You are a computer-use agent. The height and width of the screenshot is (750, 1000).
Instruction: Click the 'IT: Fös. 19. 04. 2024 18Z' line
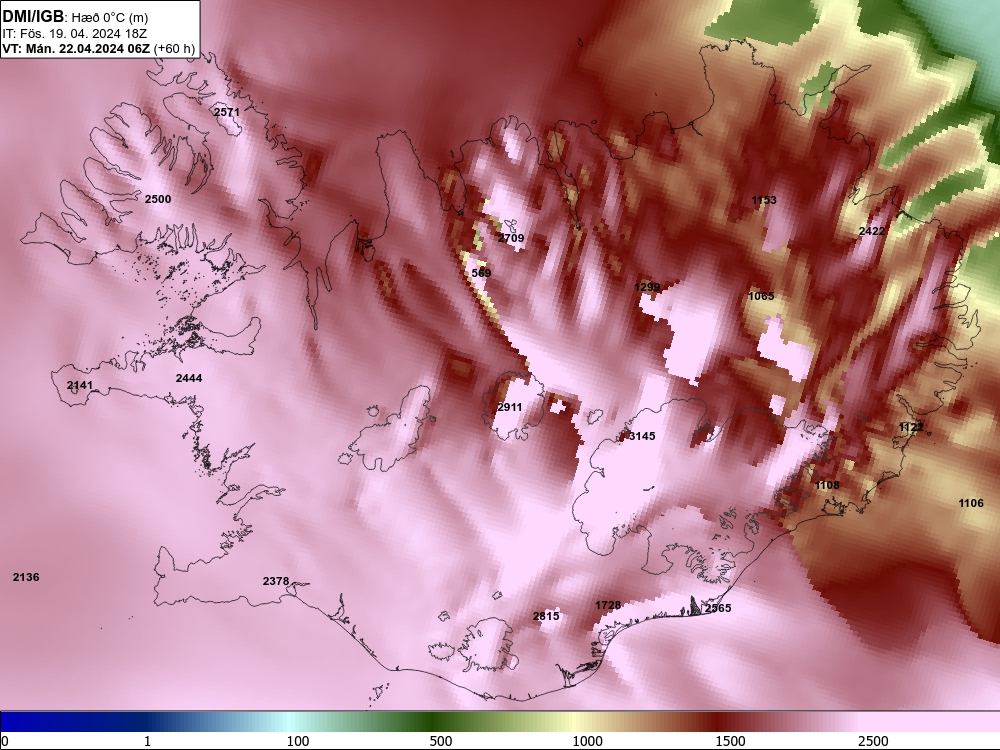pyautogui.click(x=75, y=34)
